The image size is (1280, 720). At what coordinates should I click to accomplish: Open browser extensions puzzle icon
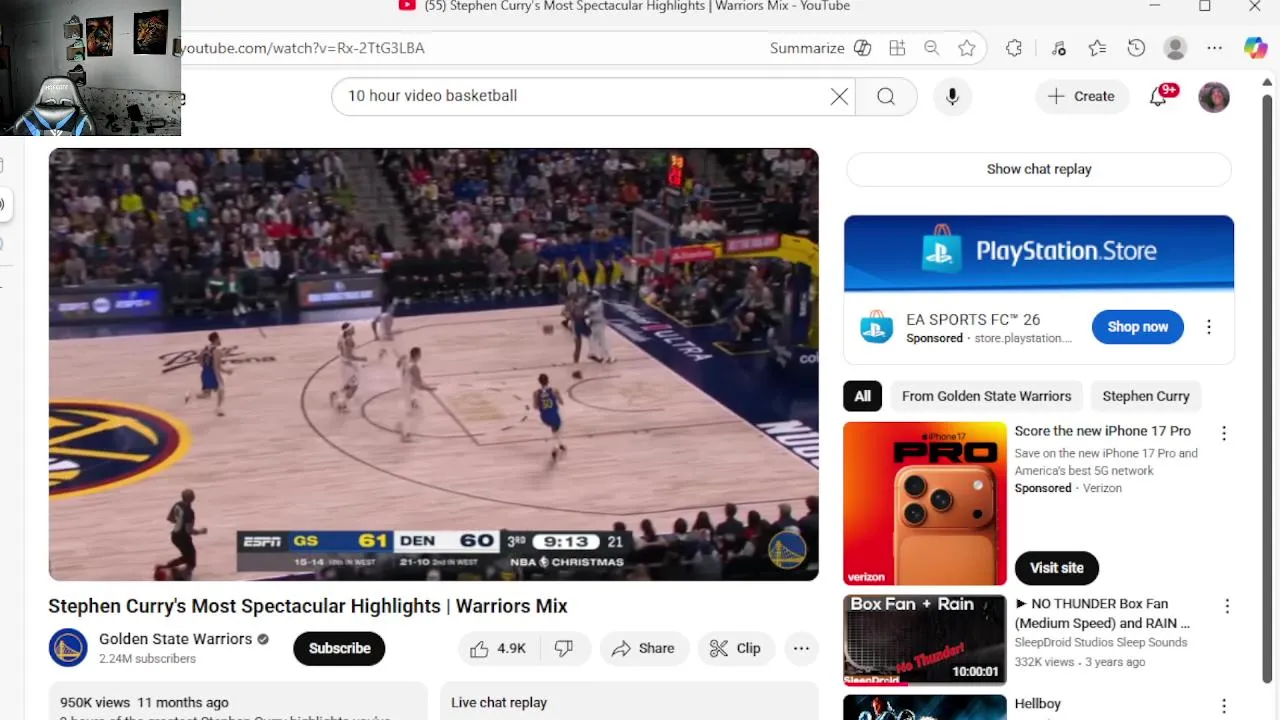click(x=1014, y=48)
